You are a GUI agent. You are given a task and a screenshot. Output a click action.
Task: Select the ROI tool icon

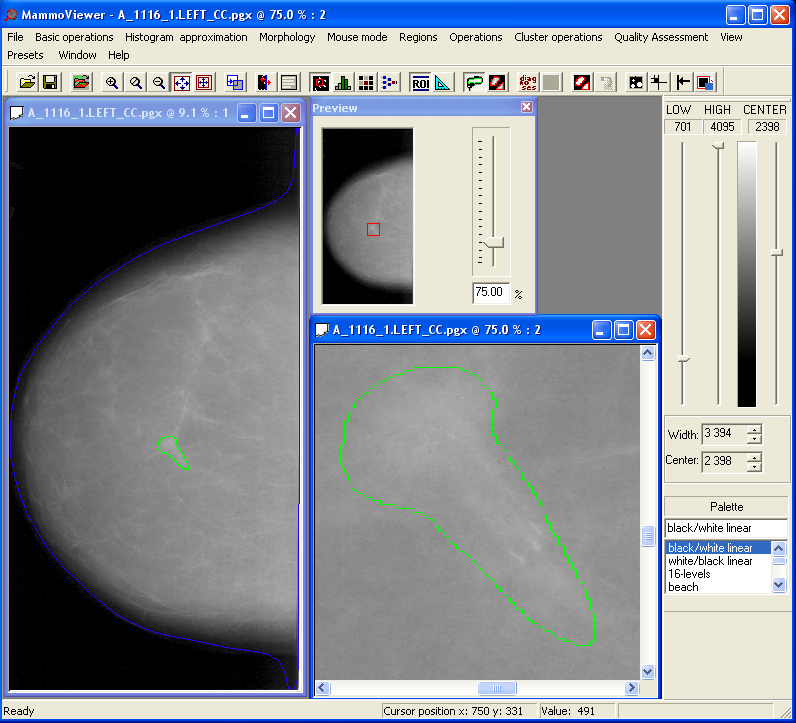[420, 82]
